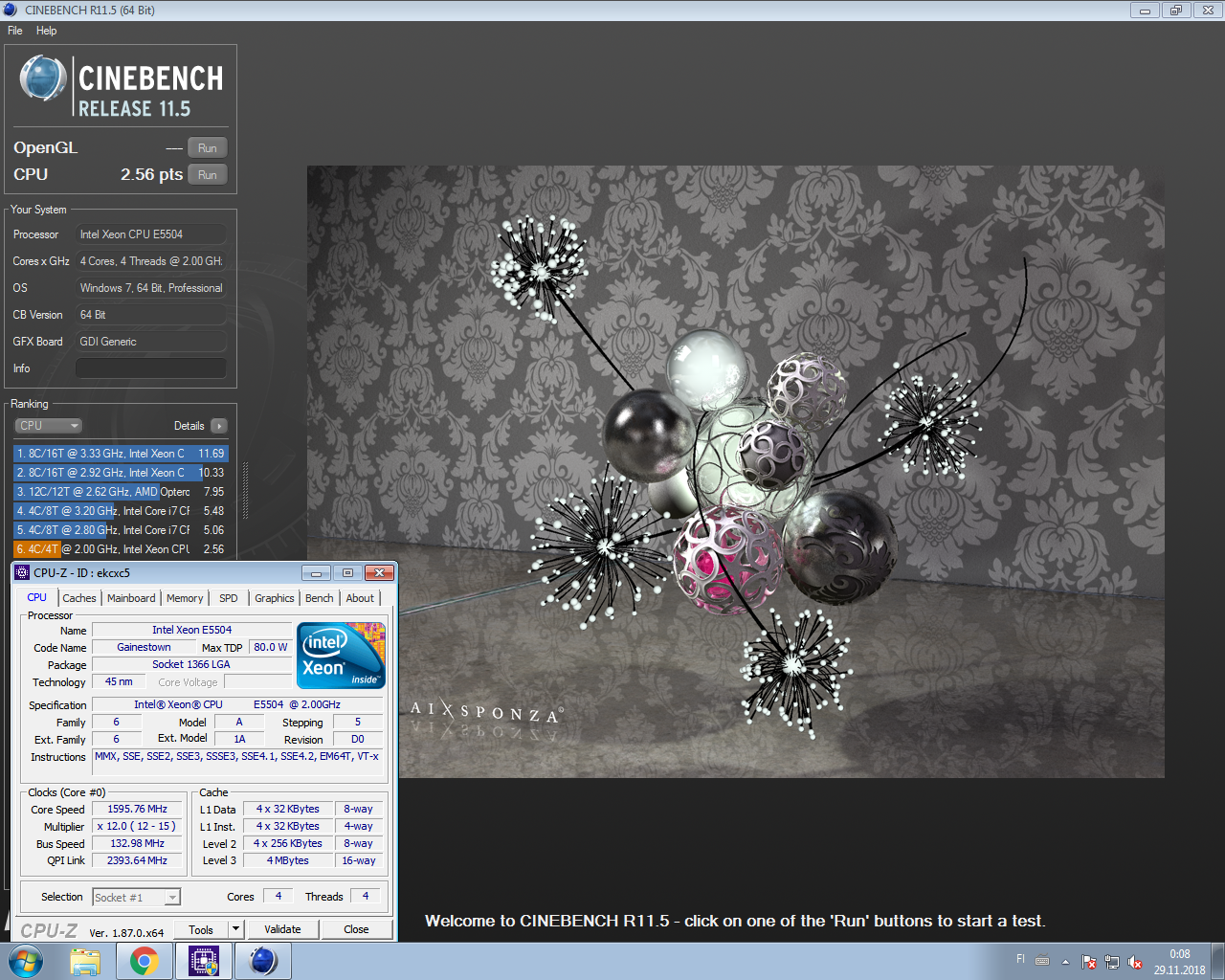This screenshot has height=980, width=1225.
Task: Select ranking entry 12C/12T AMD Opteron
Action: (x=121, y=492)
